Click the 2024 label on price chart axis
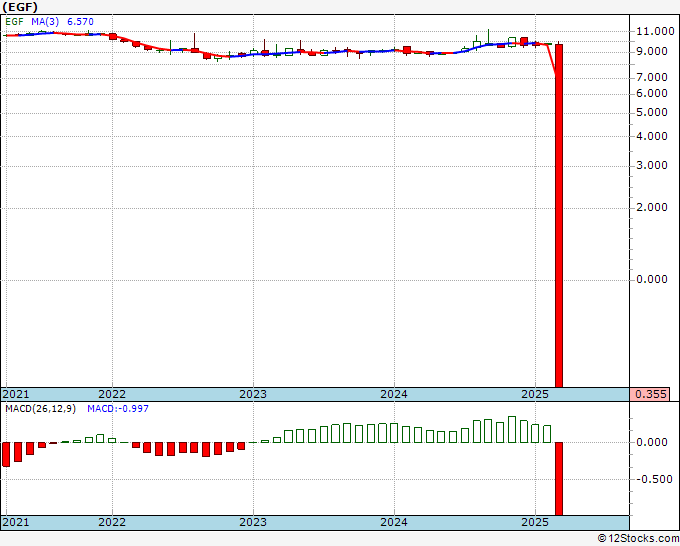 (x=394, y=394)
